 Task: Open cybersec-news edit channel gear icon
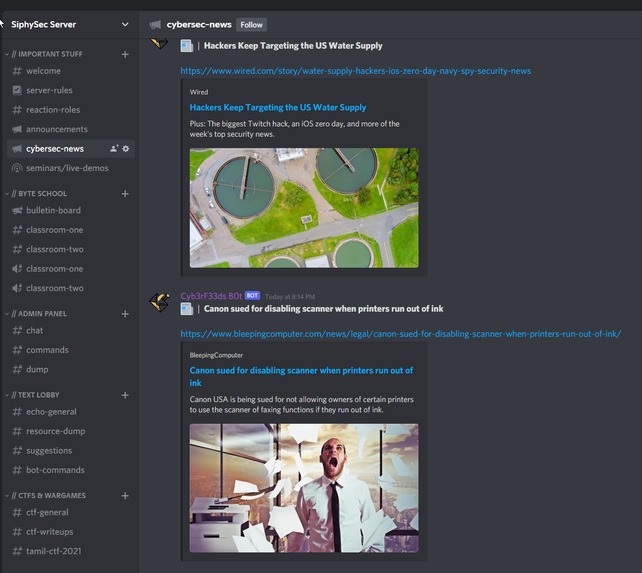(x=126, y=149)
